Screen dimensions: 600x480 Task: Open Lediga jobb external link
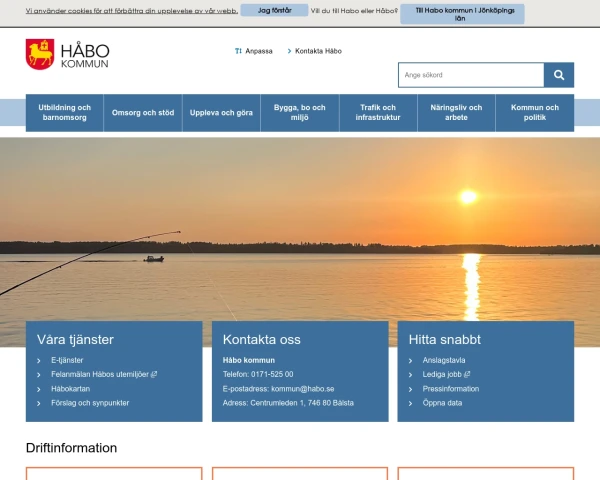(445, 374)
